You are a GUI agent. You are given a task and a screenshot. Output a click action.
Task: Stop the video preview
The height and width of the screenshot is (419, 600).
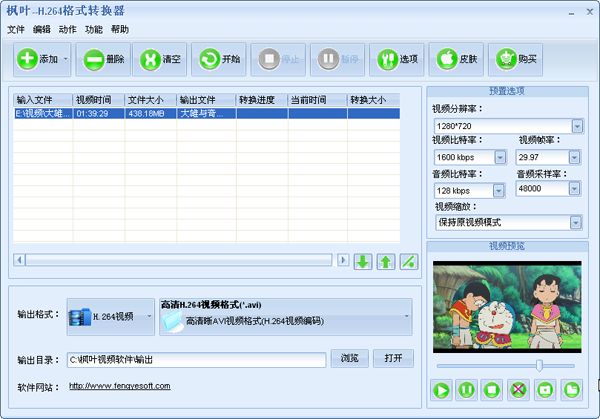[492, 390]
